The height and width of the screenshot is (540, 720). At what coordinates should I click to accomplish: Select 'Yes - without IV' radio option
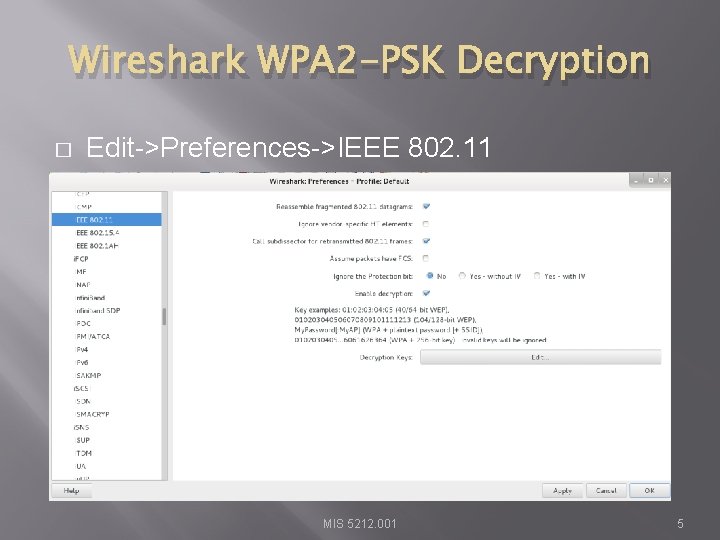coord(462,276)
